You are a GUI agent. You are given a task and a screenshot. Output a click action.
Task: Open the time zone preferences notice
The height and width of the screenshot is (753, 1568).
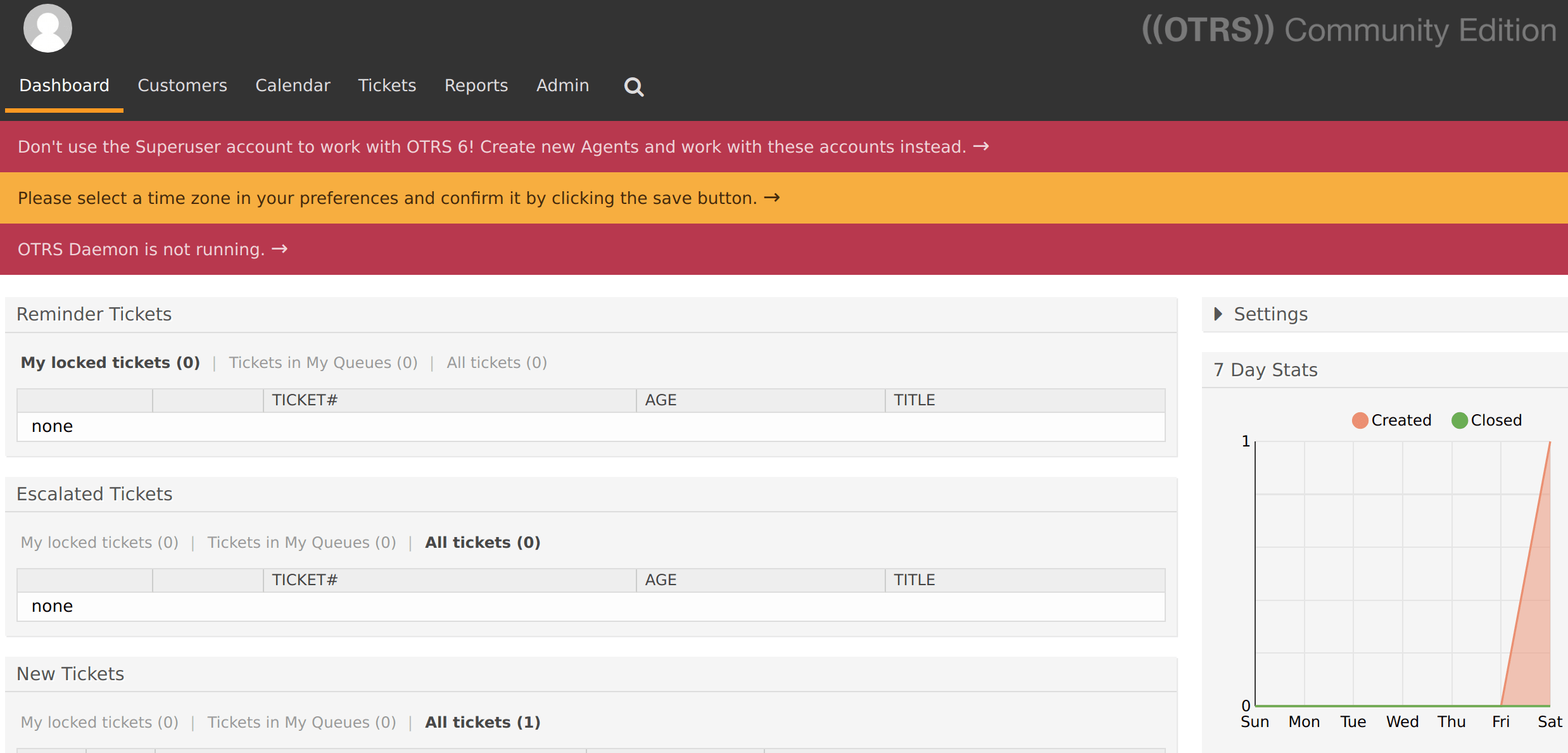click(399, 198)
